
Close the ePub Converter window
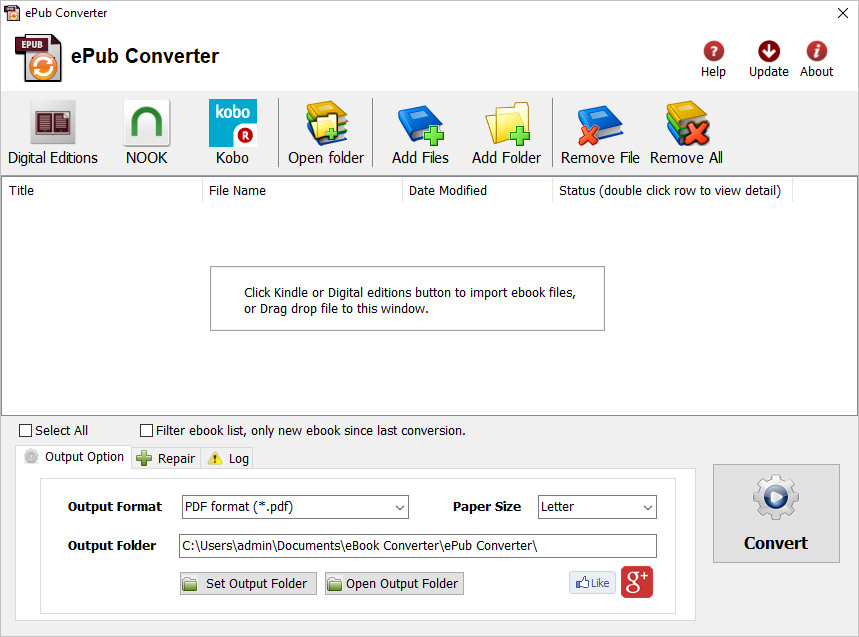click(843, 13)
